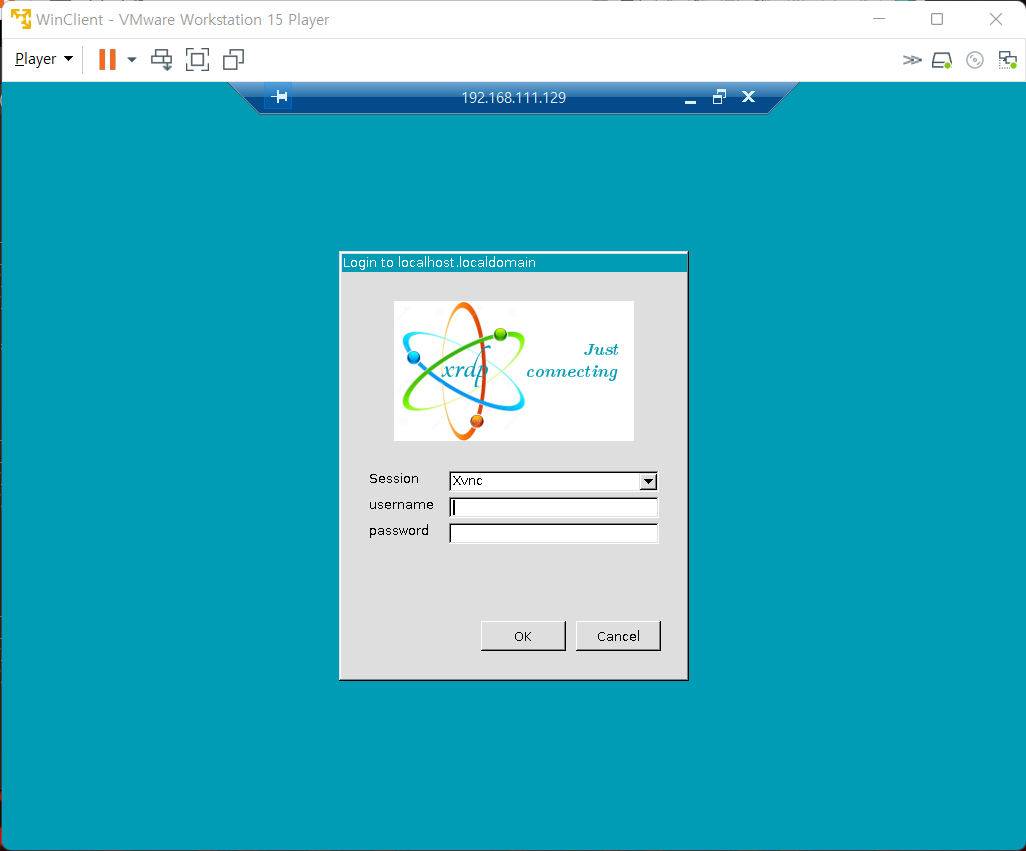The width and height of the screenshot is (1026, 851).
Task: Click the CD/DVD drive device icon
Action: tap(974, 60)
